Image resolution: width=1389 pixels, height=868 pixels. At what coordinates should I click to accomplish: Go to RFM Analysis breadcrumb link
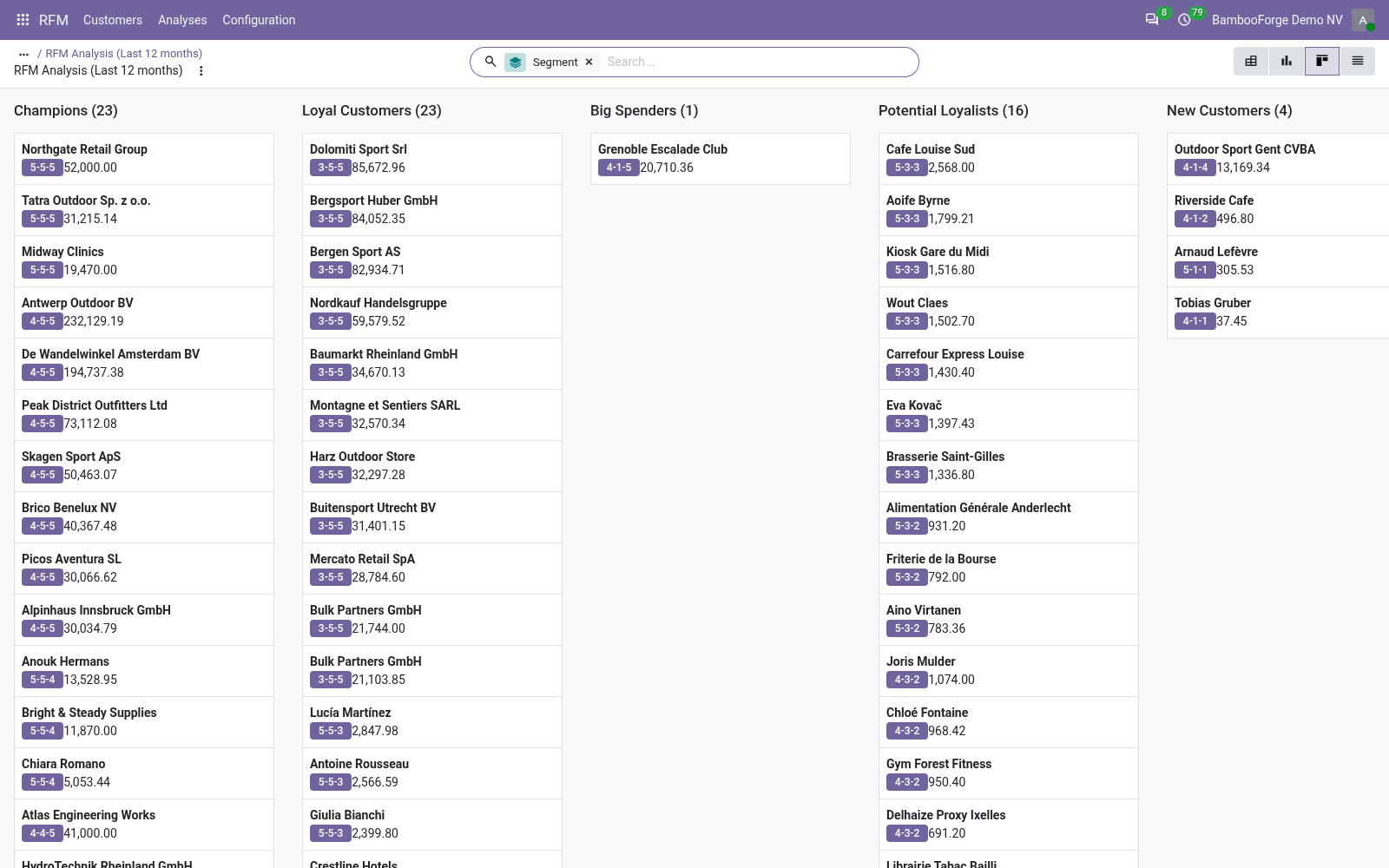[x=123, y=54]
